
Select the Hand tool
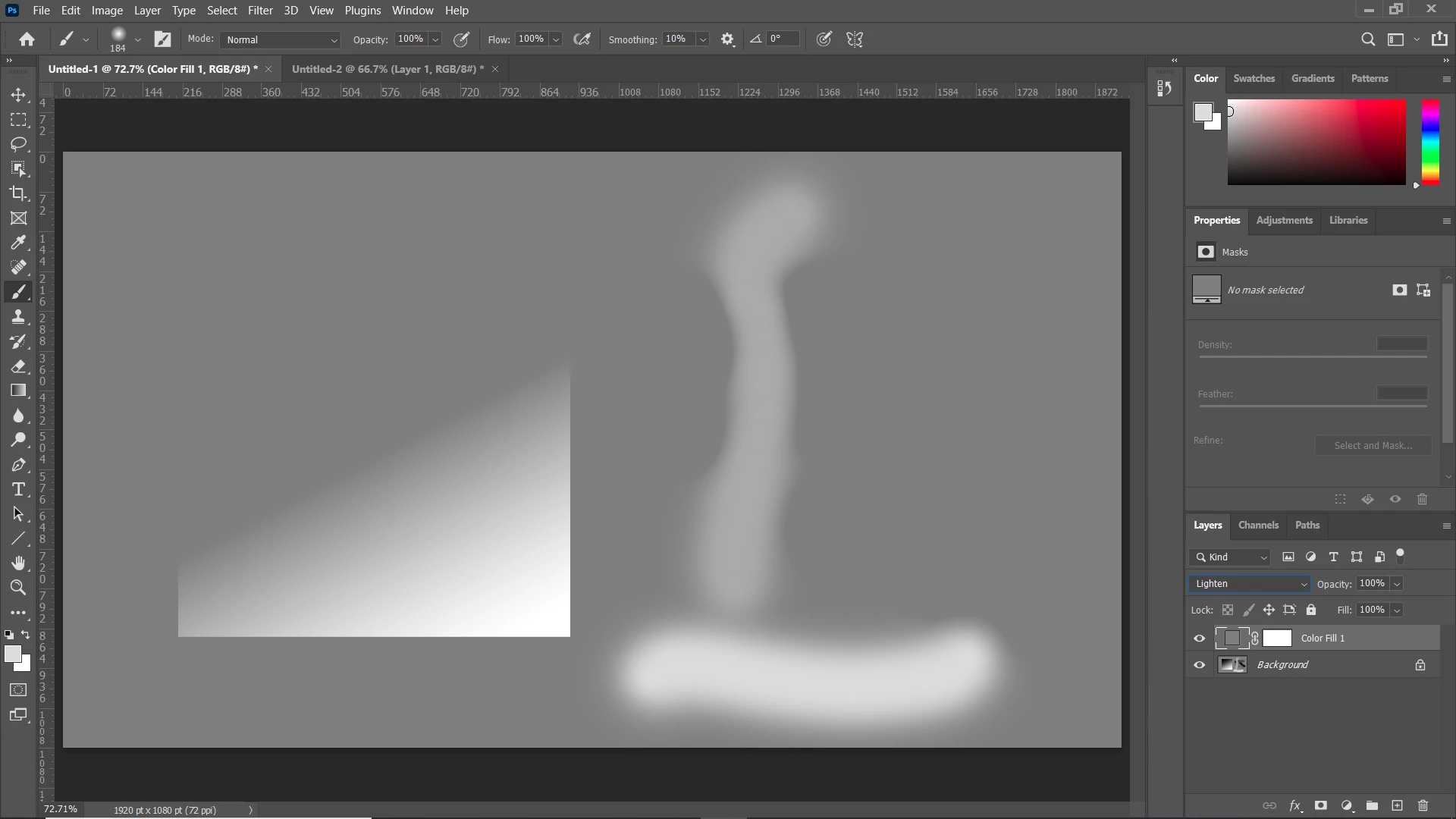tap(18, 563)
